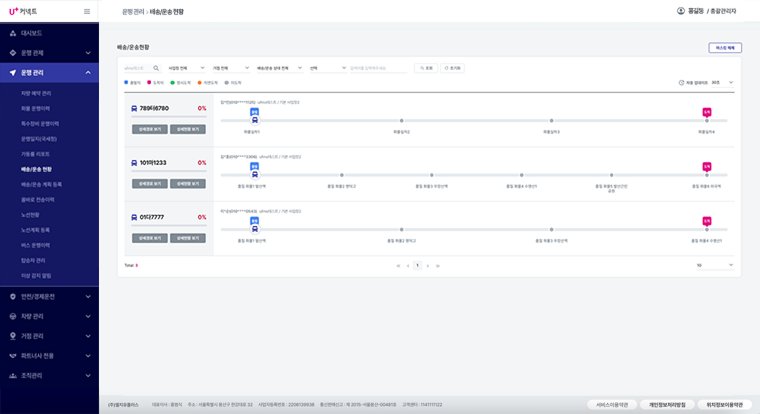This screenshot has width=760, height=414.
Task: Open 노선현황 in the sidebar
Action: point(30,215)
